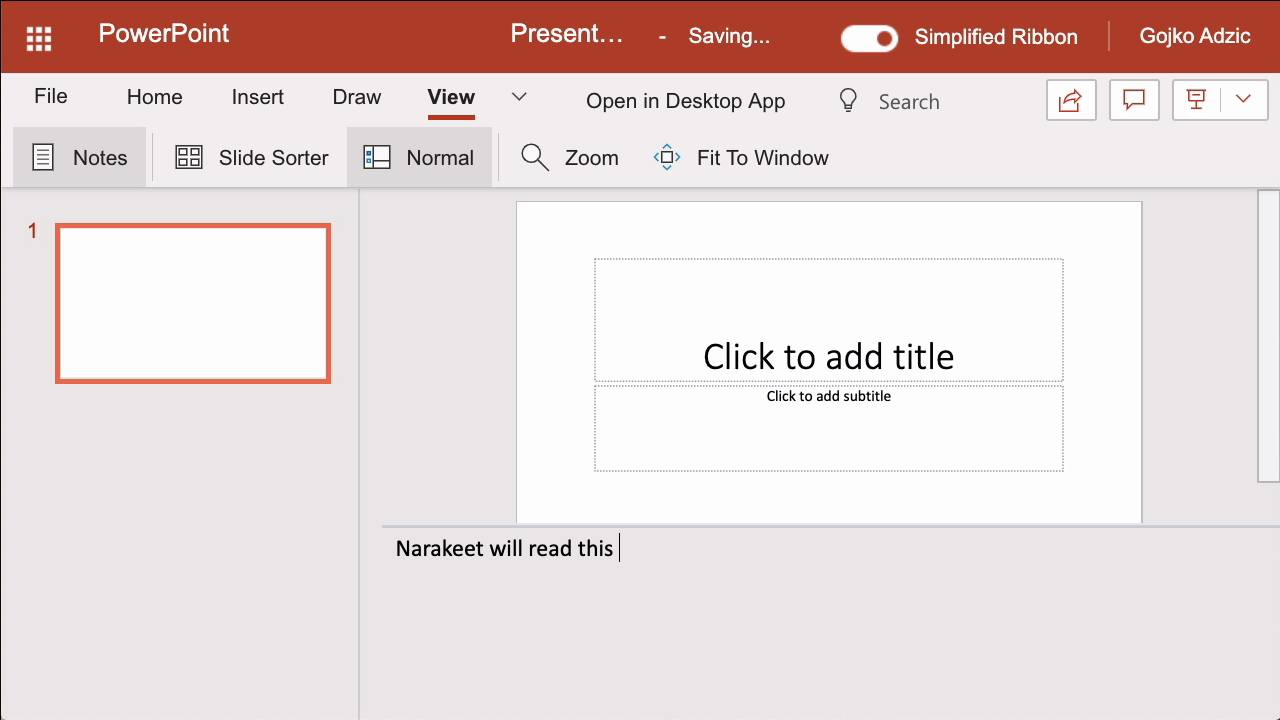This screenshot has width=1280, height=720.
Task: Click the vertical scrollbar of slide area
Action: point(1268,335)
